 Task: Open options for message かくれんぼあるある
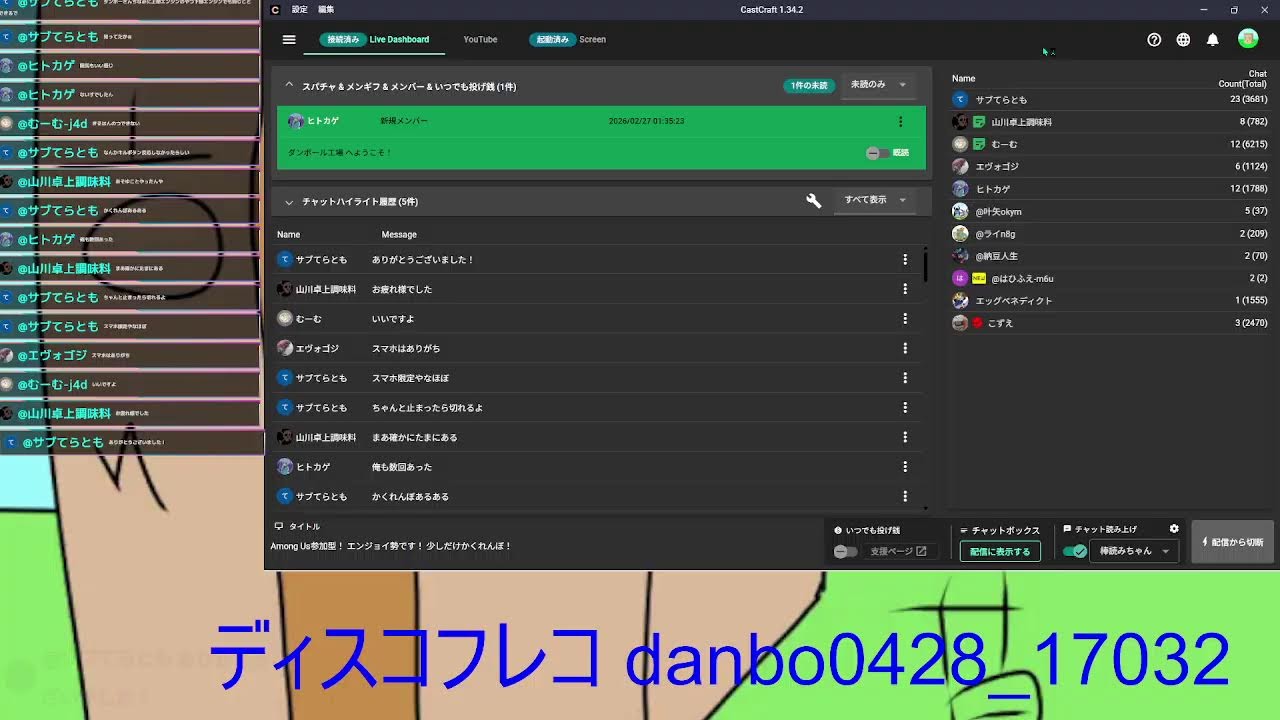pos(905,496)
